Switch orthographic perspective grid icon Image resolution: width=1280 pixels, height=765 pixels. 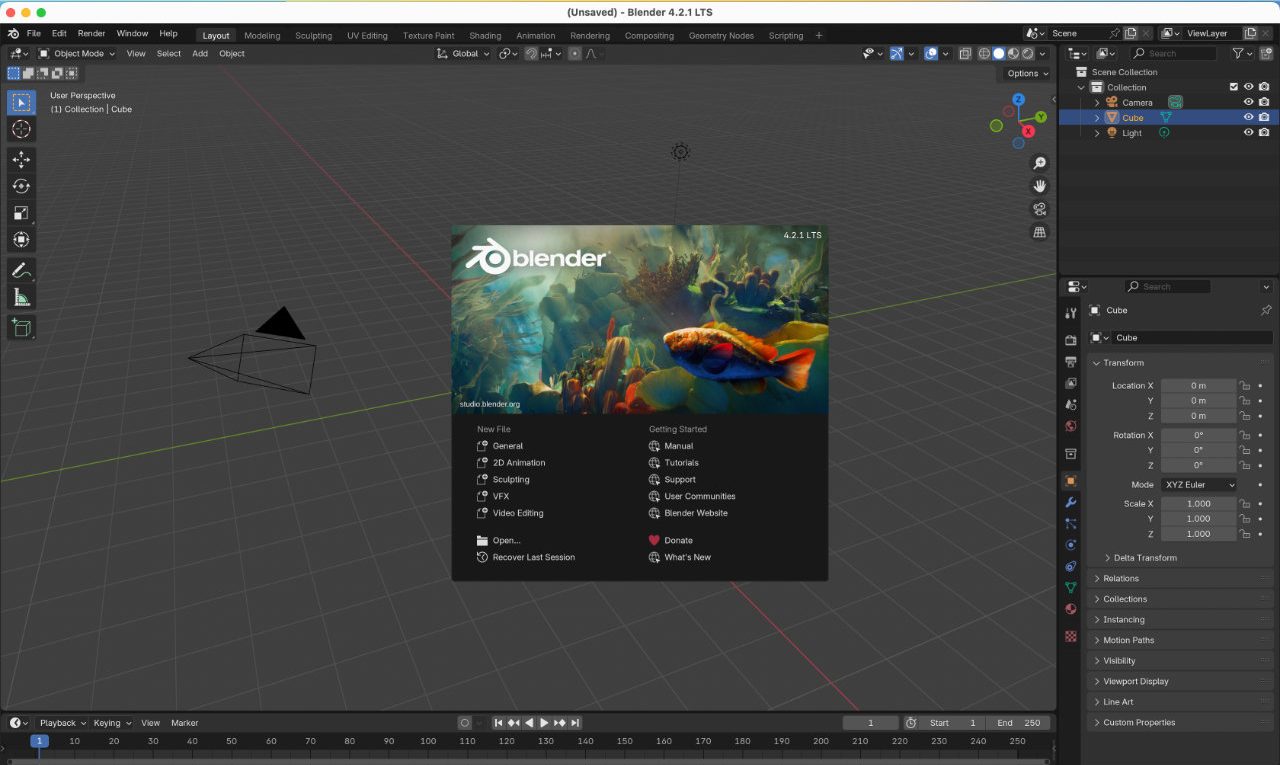point(1040,232)
